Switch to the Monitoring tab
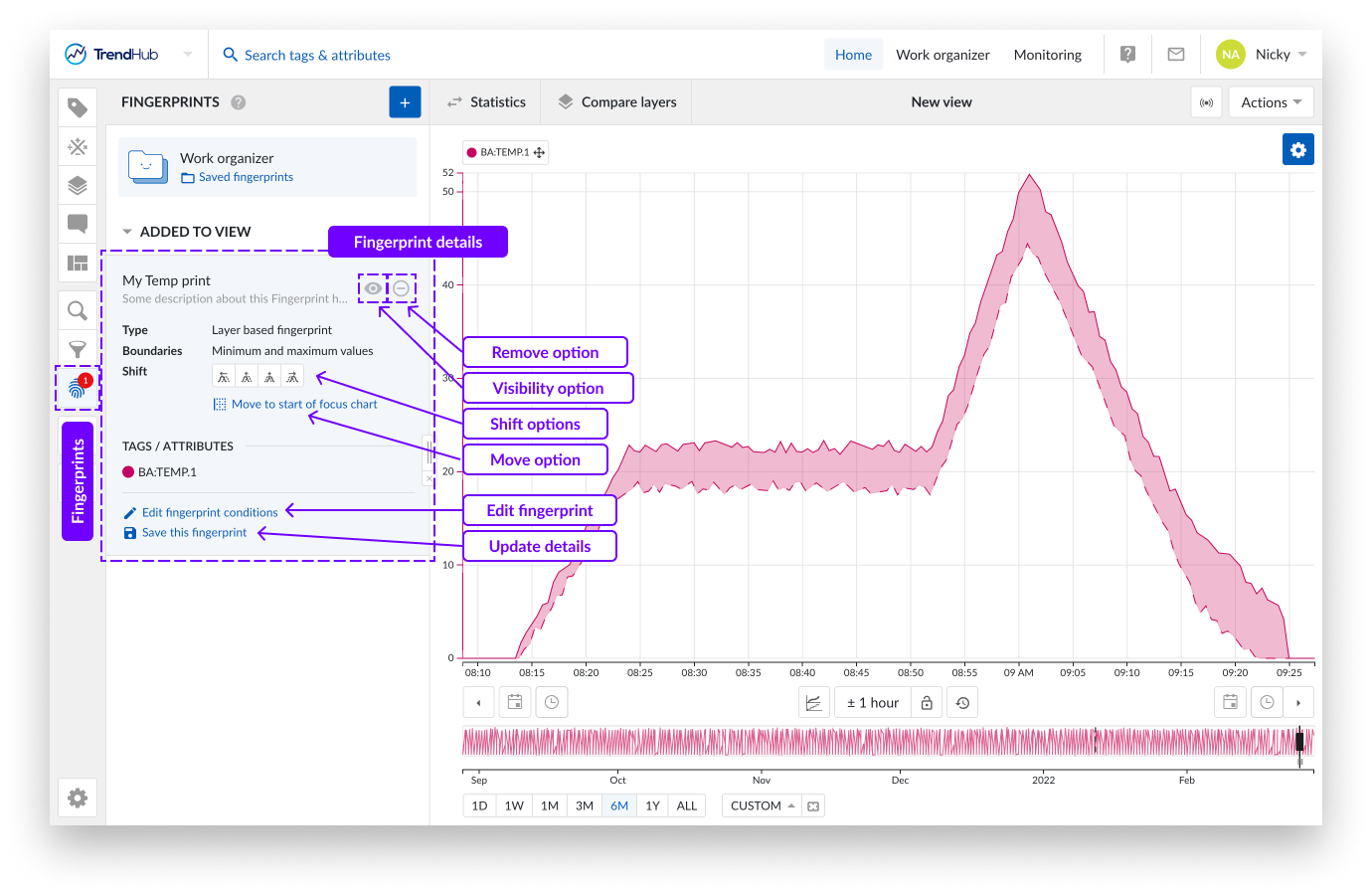The height and width of the screenshot is (895, 1372). point(1047,55)
